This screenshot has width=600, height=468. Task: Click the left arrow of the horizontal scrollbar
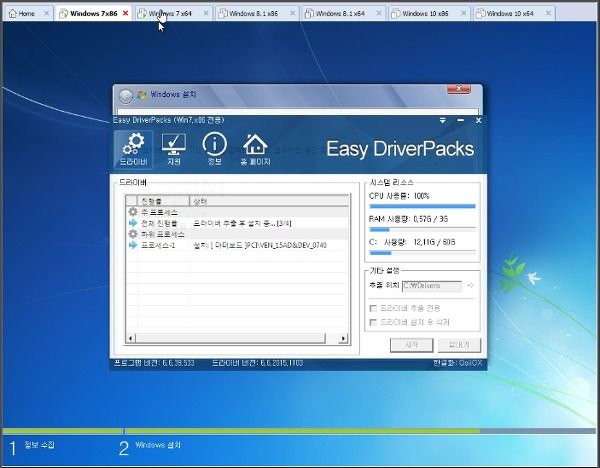pos(130,338)
